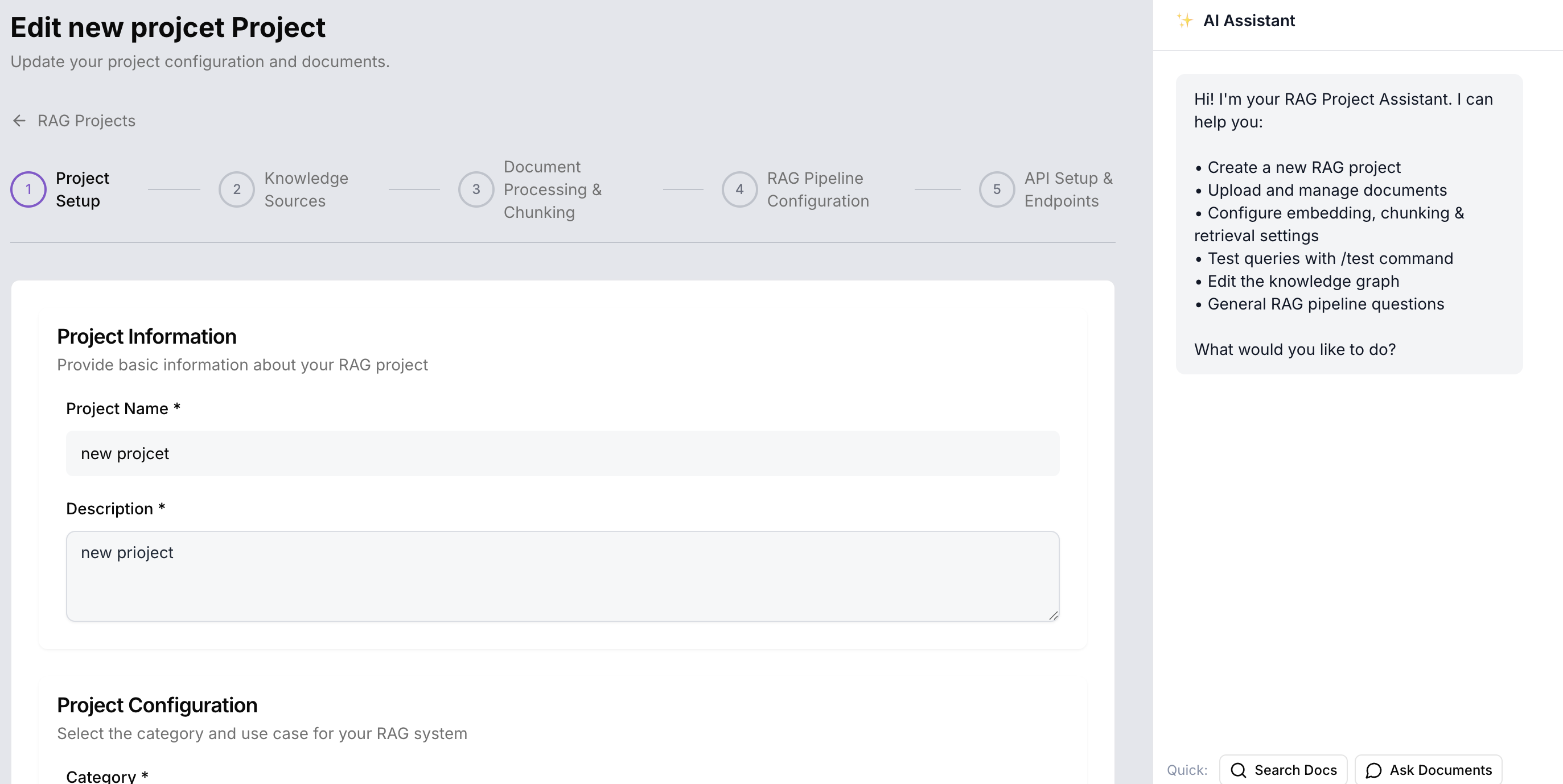Viewport: 1563px width, 784px height.
Task: Click the sparkle icon next to AI Assistant
Action: (x=1184, y=20)
